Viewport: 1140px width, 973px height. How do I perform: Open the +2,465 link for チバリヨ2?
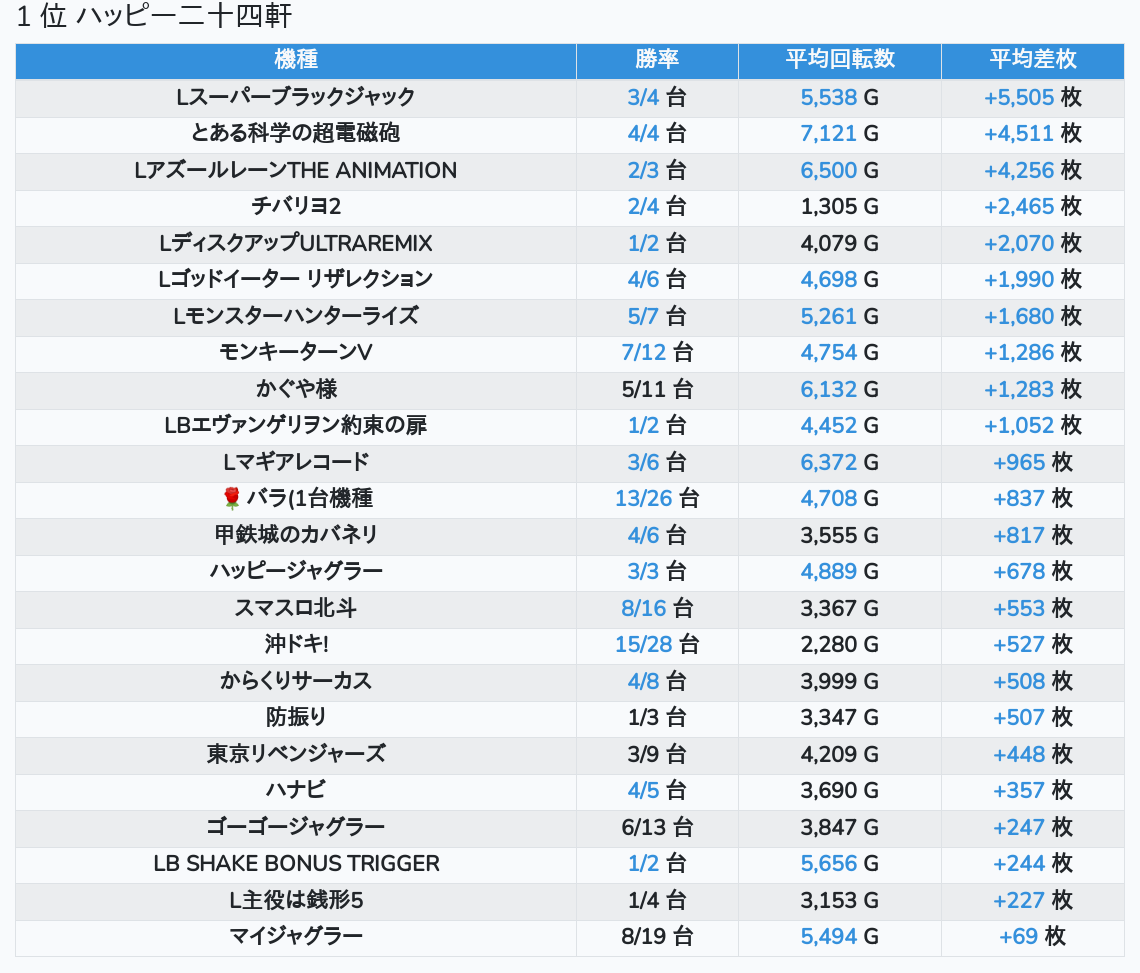click(x=1019, y=206)
